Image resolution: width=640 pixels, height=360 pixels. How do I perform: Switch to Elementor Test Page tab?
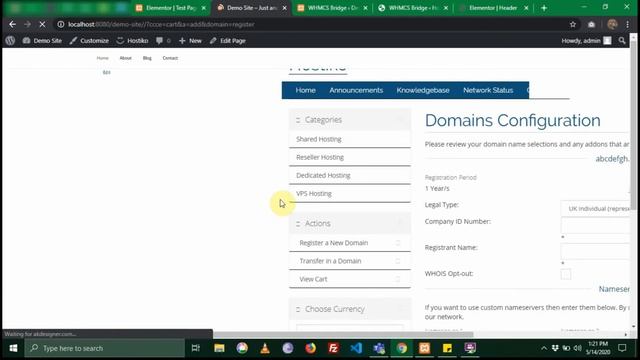(x=171, y=8)
